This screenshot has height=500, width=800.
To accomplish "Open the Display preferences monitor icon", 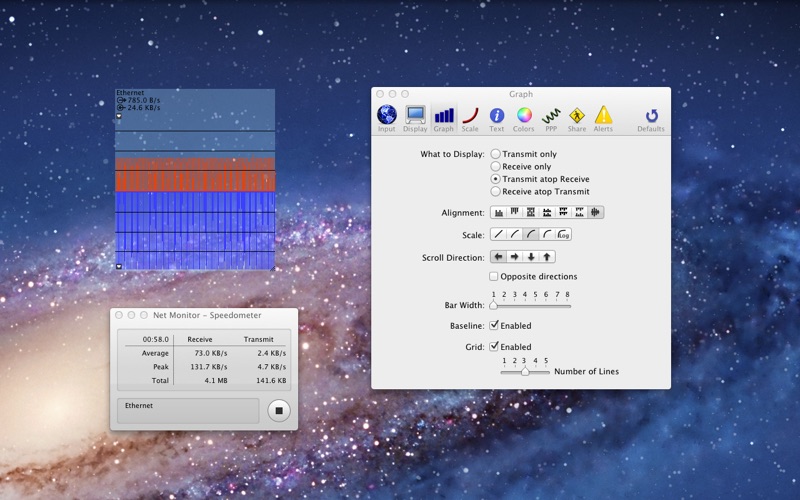I will pos(415,115).
